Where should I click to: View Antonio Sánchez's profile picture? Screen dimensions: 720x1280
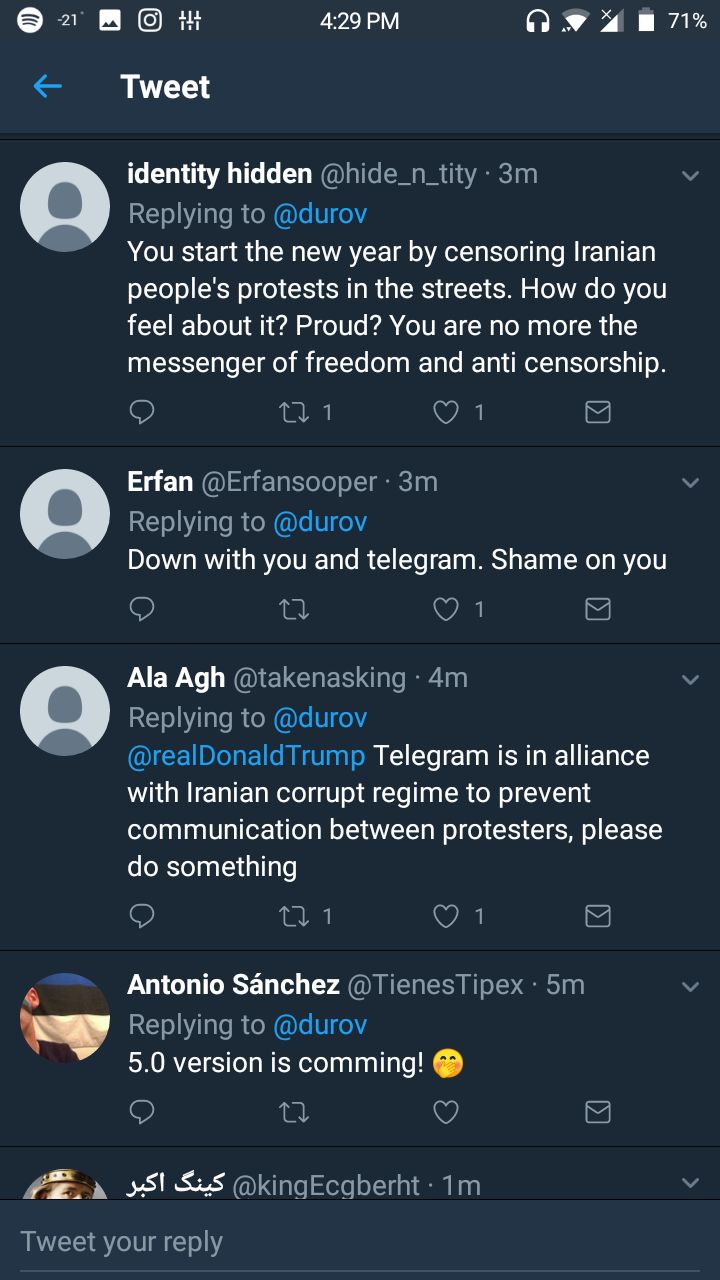tap(65, 1017)
